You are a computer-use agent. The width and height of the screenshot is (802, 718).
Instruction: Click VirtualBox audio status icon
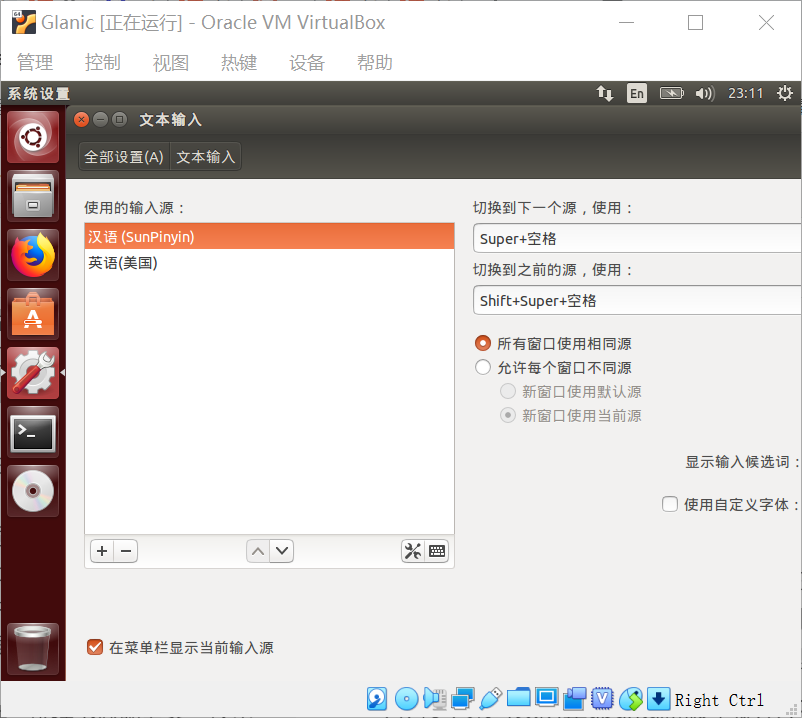click(435, 699)
